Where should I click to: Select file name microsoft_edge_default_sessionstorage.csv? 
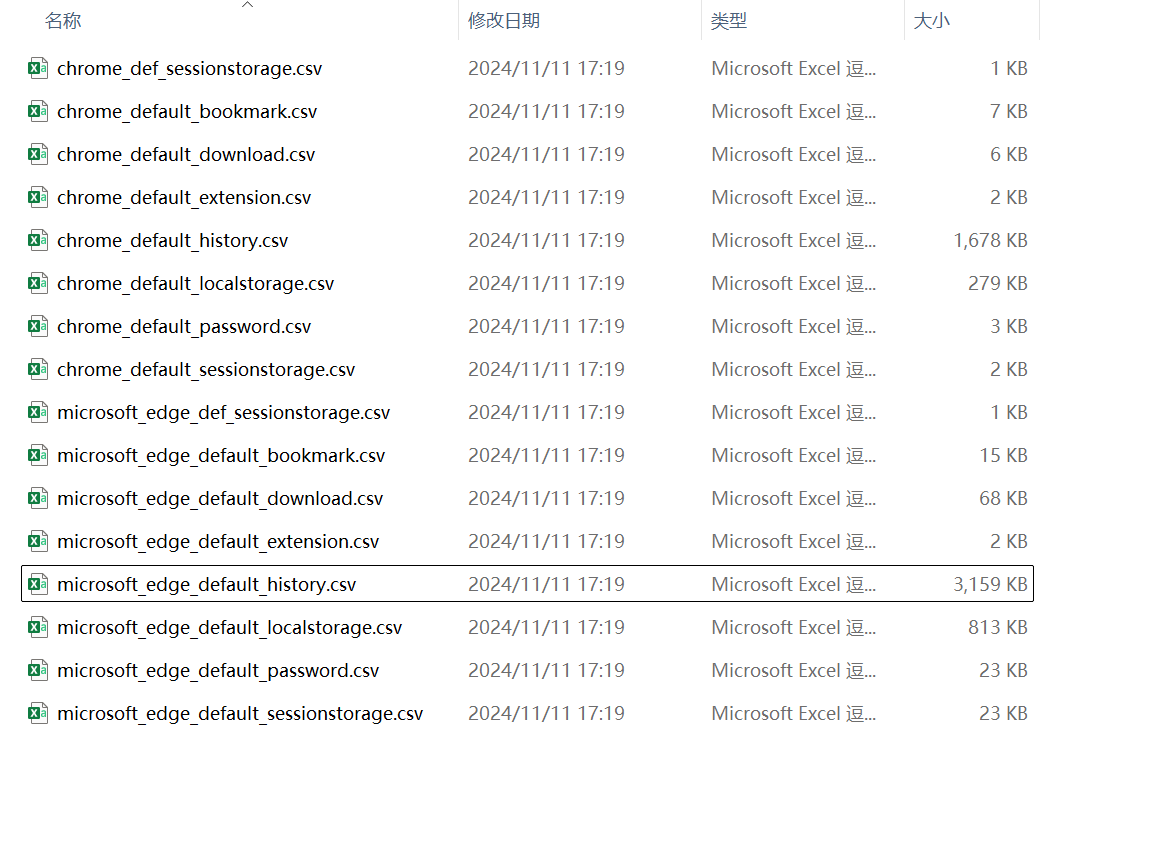[240, 714]
